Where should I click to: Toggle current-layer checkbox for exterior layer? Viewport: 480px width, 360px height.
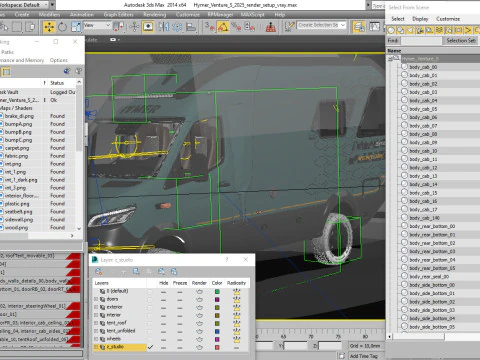tap(150, 307)
